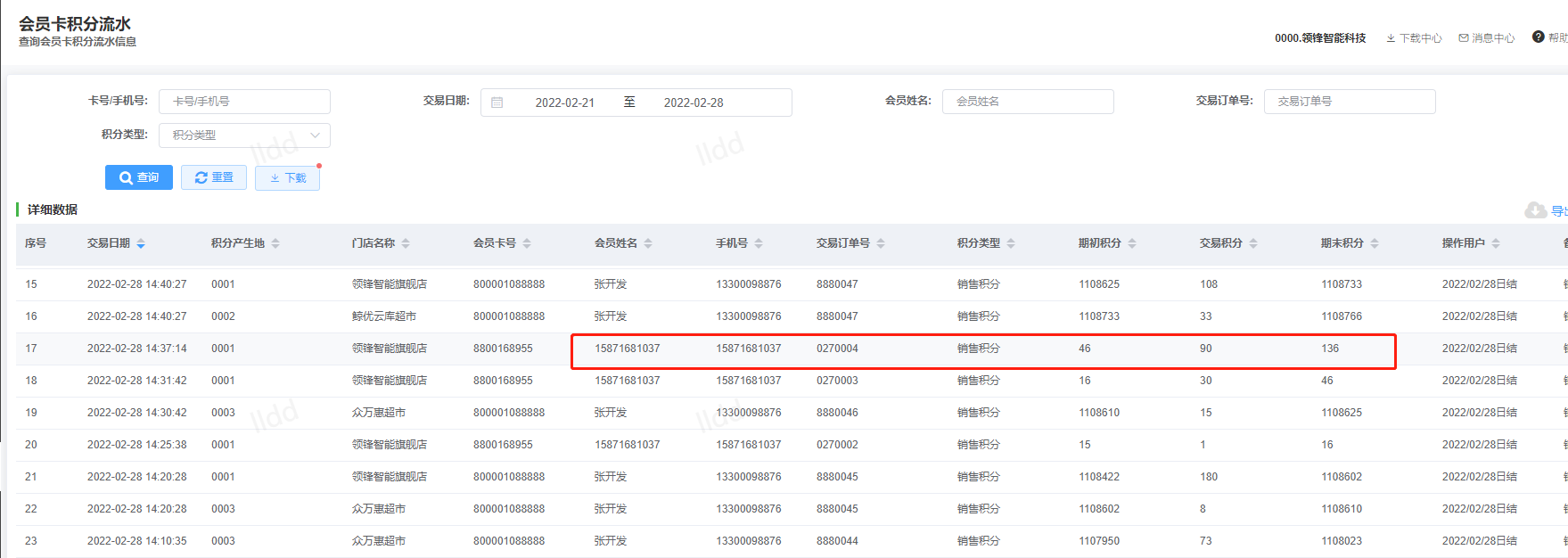Select start date 2022-02-21 field
1568x558 pixels.
(x=564, y=103)
